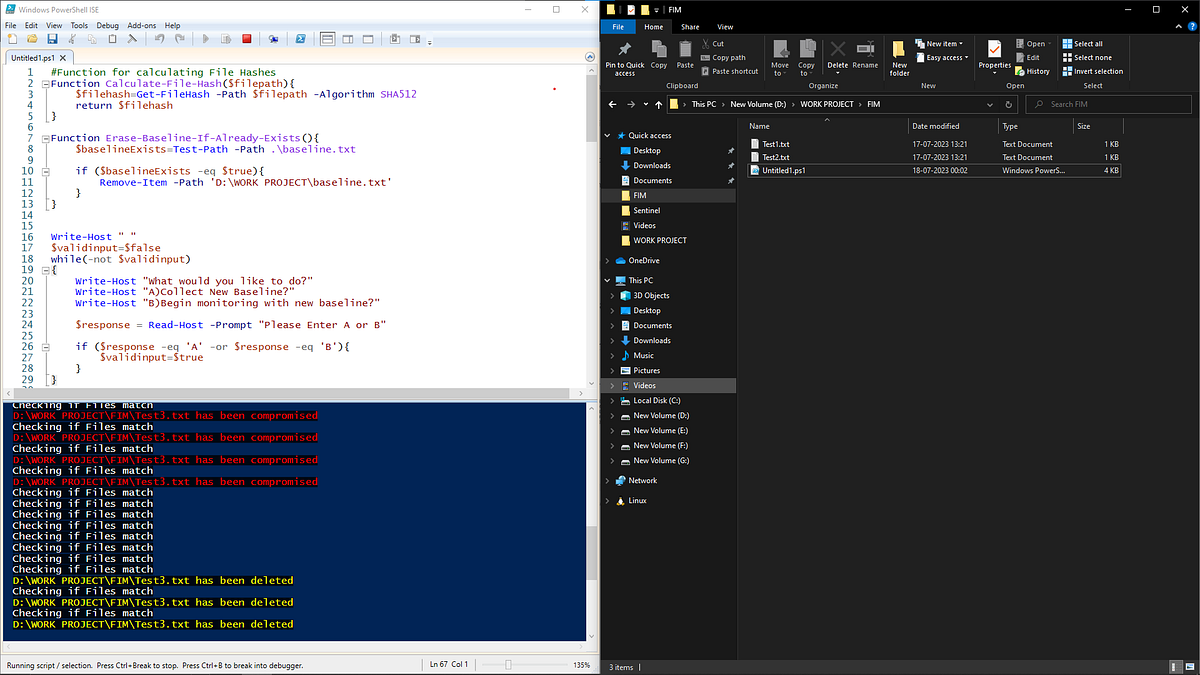Select Test2.txt in the file list
The height and width of the screenshot is (675, 1200).
pyautogui.click(x=776, y=157)
